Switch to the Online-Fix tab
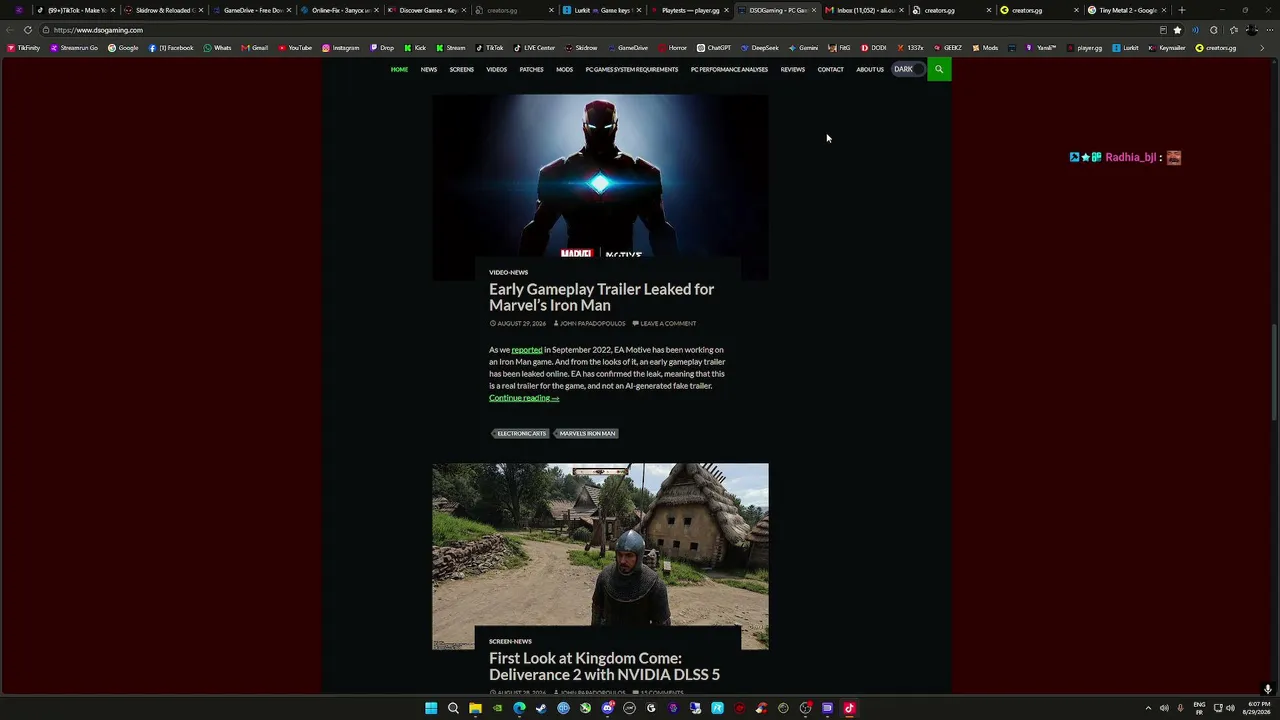1280x720 pixels. (339, 10)
